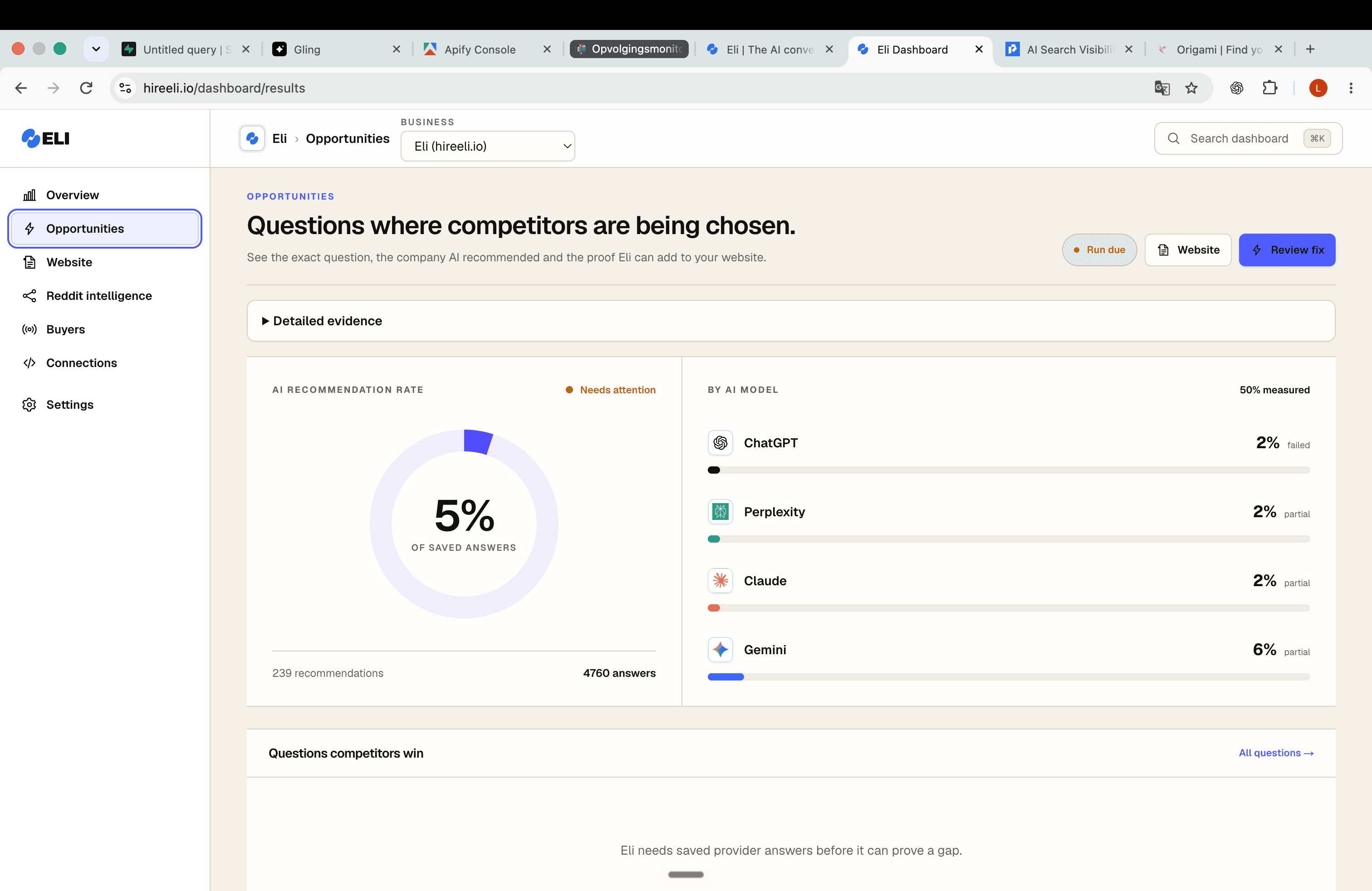Go back to previous page

21,88
